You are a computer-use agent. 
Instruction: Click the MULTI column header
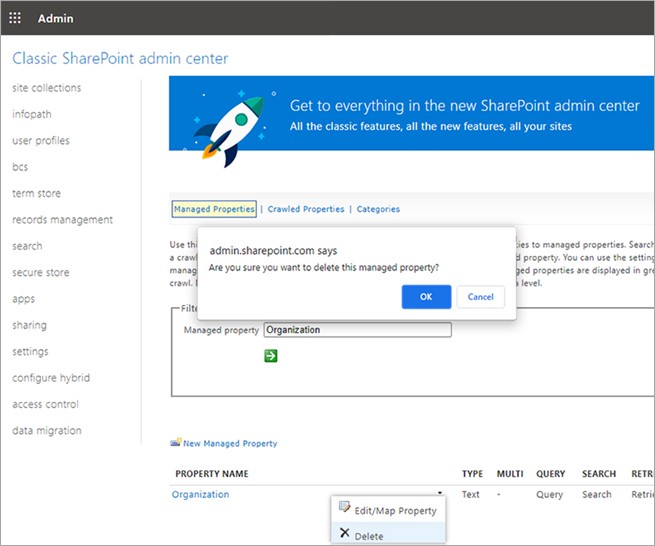(510, 474)
